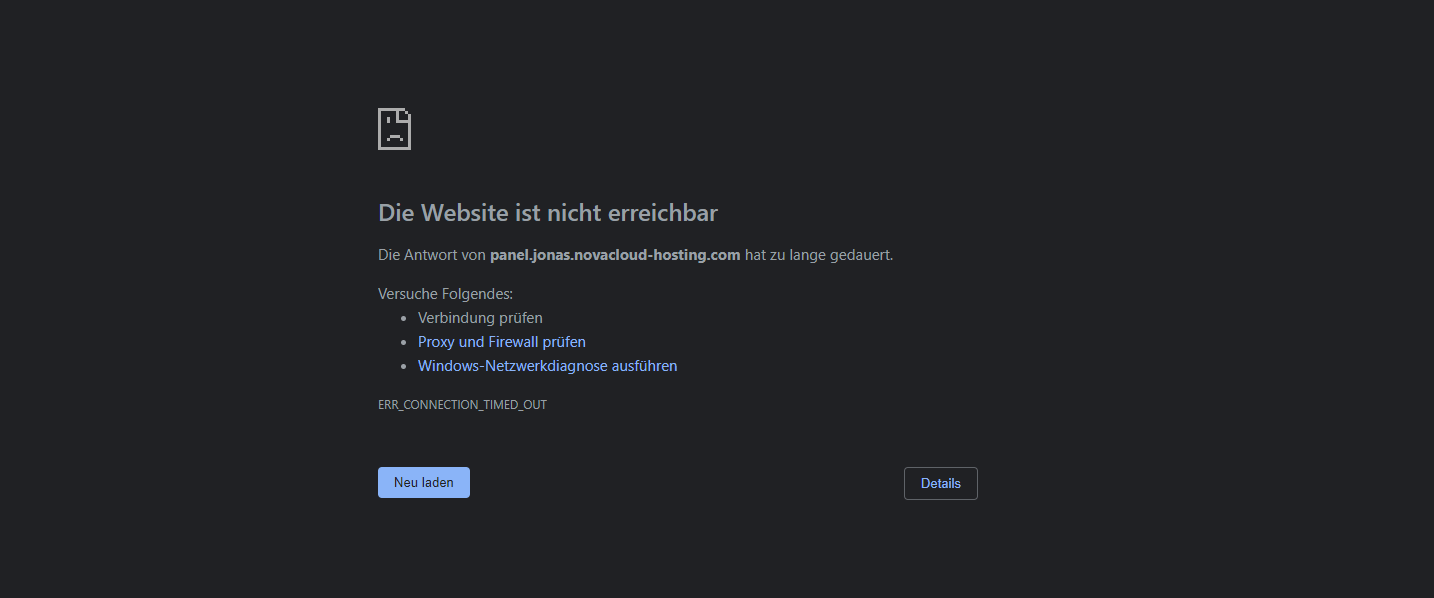Click the Die Website ist nicht erreichbar heading
The image size is (1434, 598).
coord(548,212)
